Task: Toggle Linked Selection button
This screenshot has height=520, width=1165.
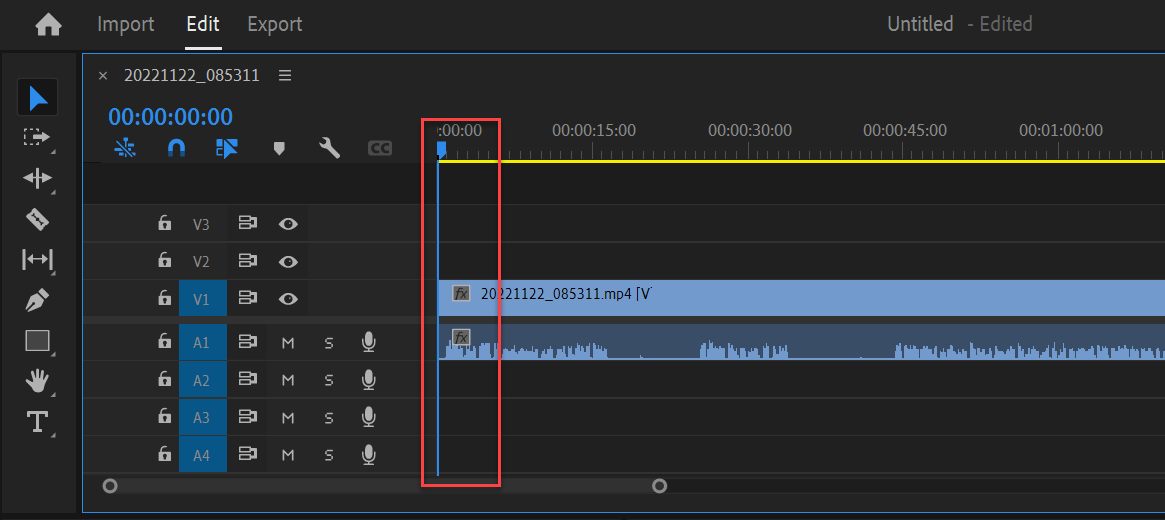Action: tap(227, 149)
